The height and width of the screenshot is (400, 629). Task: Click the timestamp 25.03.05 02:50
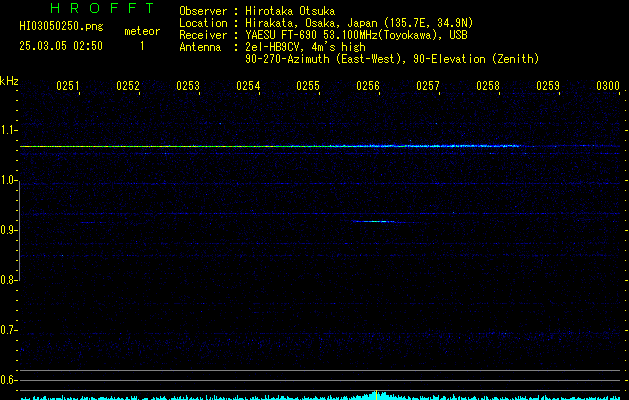click(x=61, y=46)
